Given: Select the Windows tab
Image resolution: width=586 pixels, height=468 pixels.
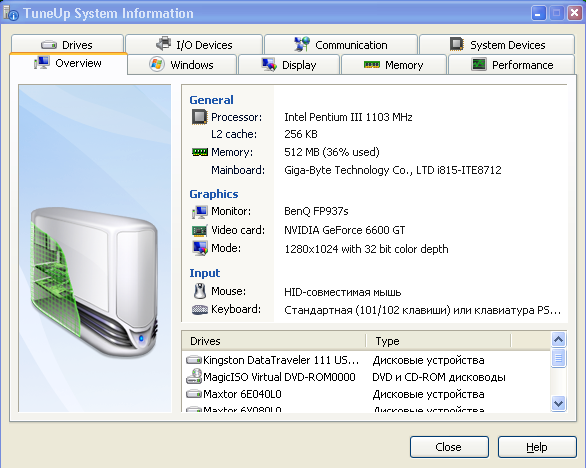Looking at the screenshot, I should click(x=182, y=65).
